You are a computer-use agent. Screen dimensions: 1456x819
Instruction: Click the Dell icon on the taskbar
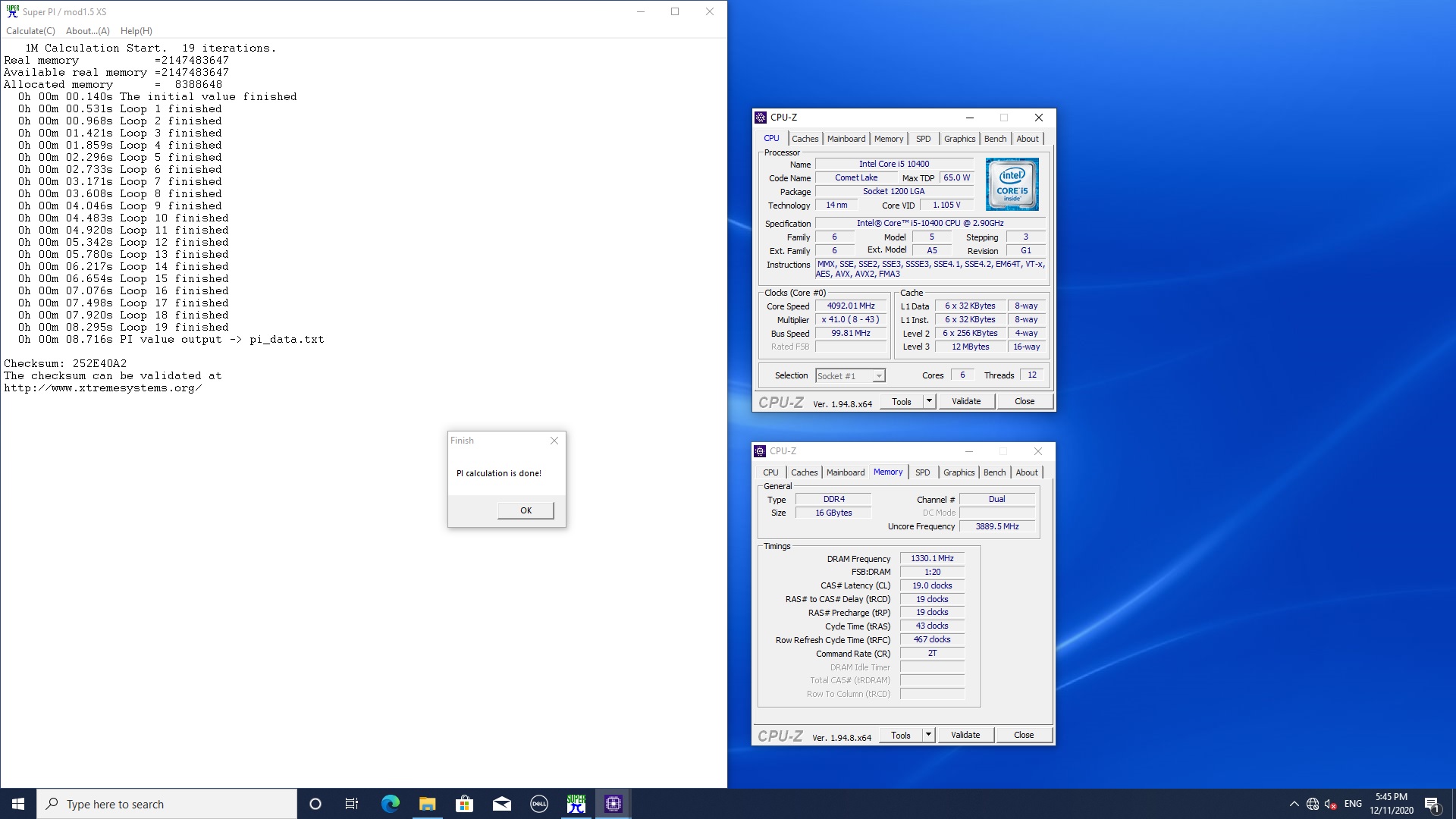point(539,804)
